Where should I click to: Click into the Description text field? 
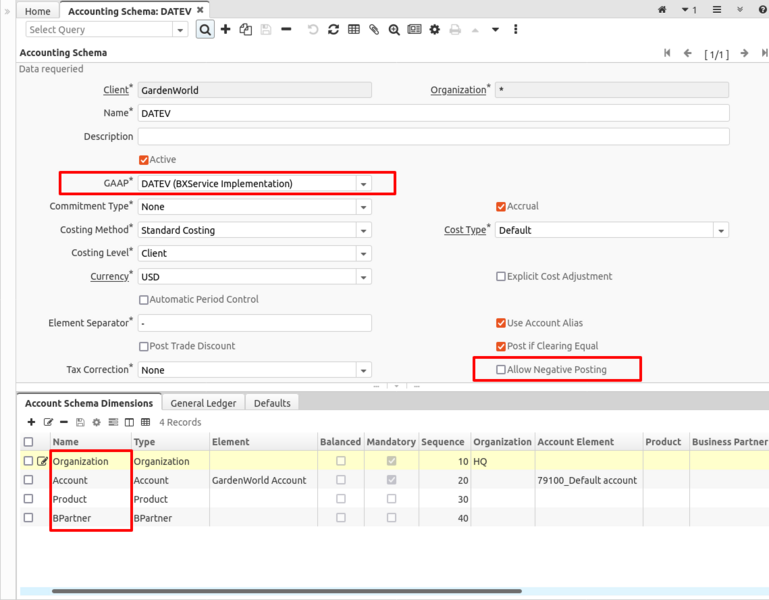[x=433, y=137]
